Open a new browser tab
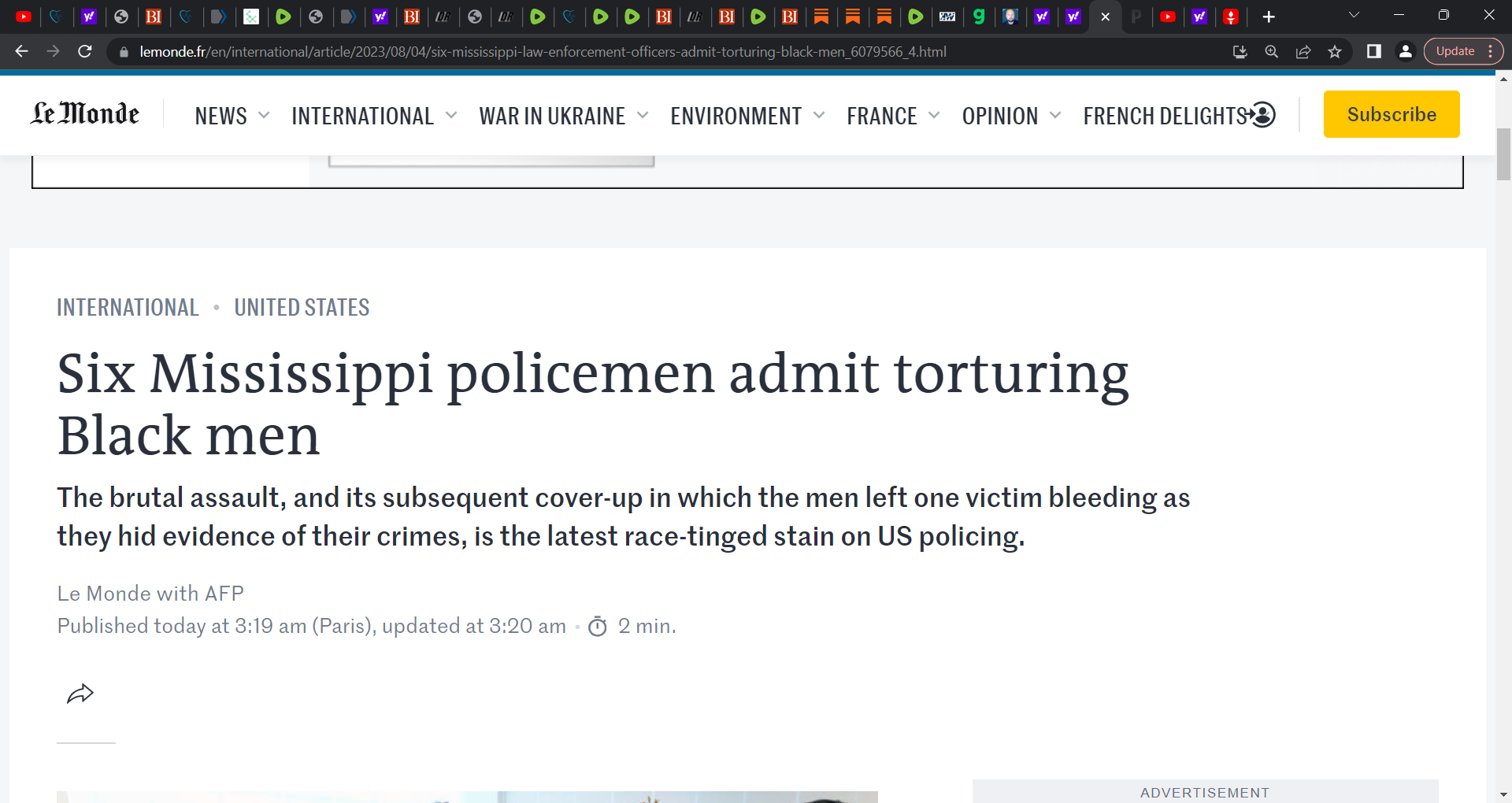This screenshot has height=803, width=1512. pyautogui.click(x=1269, y=17)
